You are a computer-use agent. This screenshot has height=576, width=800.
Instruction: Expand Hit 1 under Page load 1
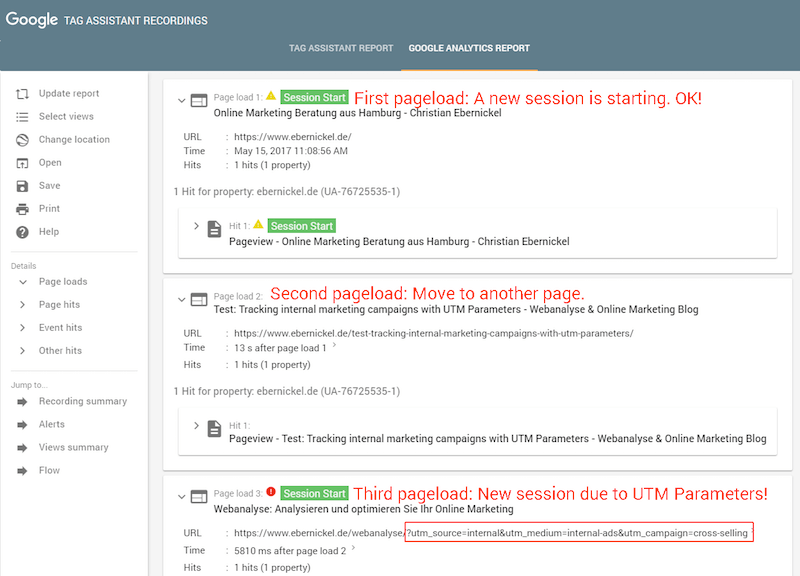pos(196,226)
